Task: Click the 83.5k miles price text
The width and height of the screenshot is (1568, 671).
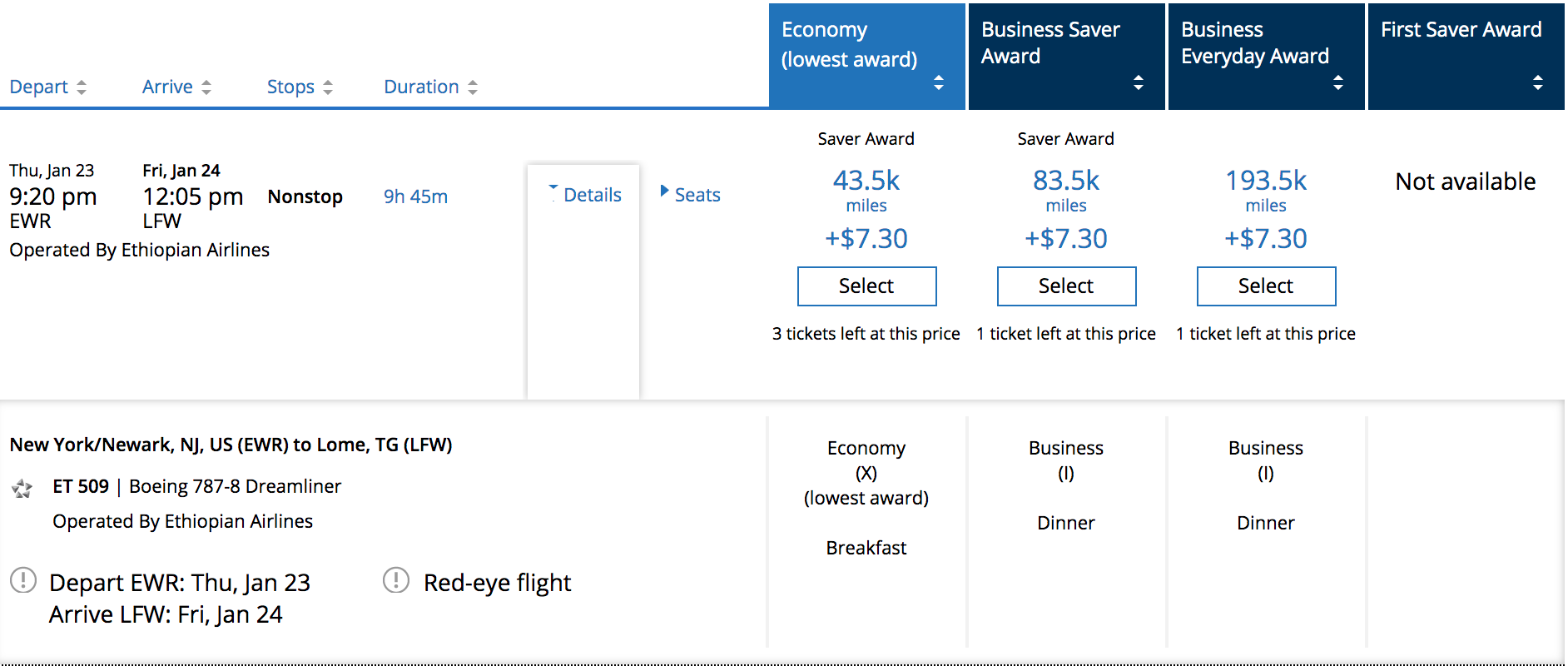Action: [x=1066, y=181]
